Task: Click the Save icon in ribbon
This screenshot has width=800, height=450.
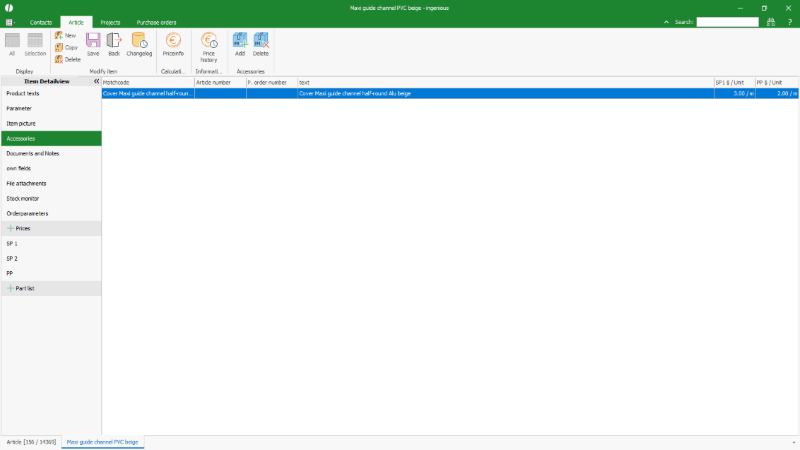Action: 92,44
